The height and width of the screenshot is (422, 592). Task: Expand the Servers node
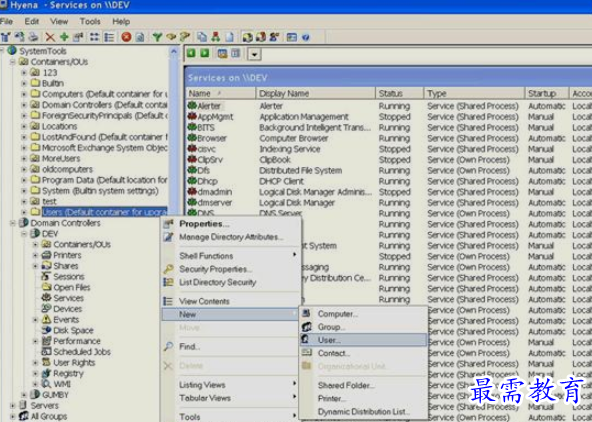point(13,405)
